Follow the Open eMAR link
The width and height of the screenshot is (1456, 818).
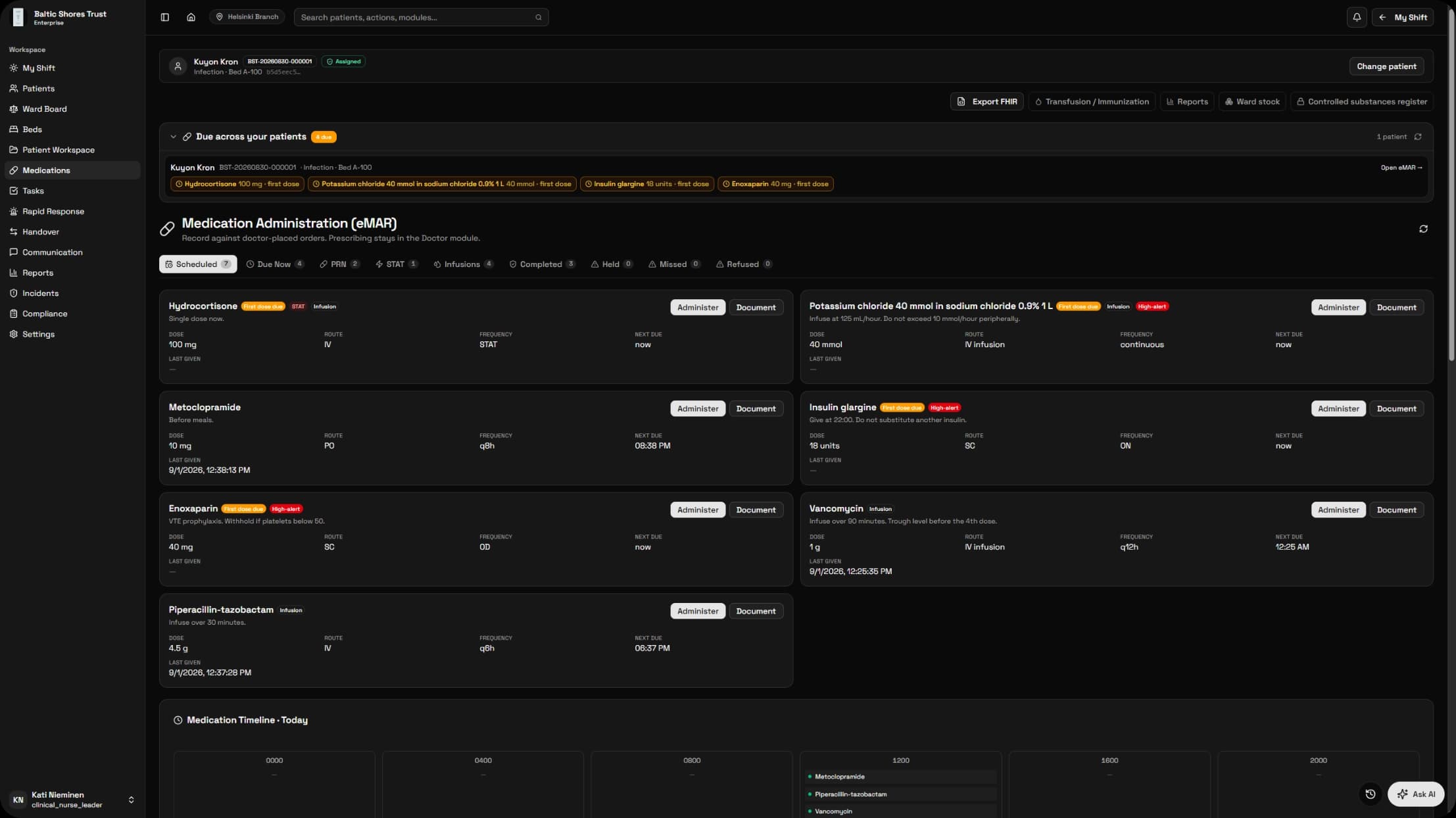(x=1401, y=168)
